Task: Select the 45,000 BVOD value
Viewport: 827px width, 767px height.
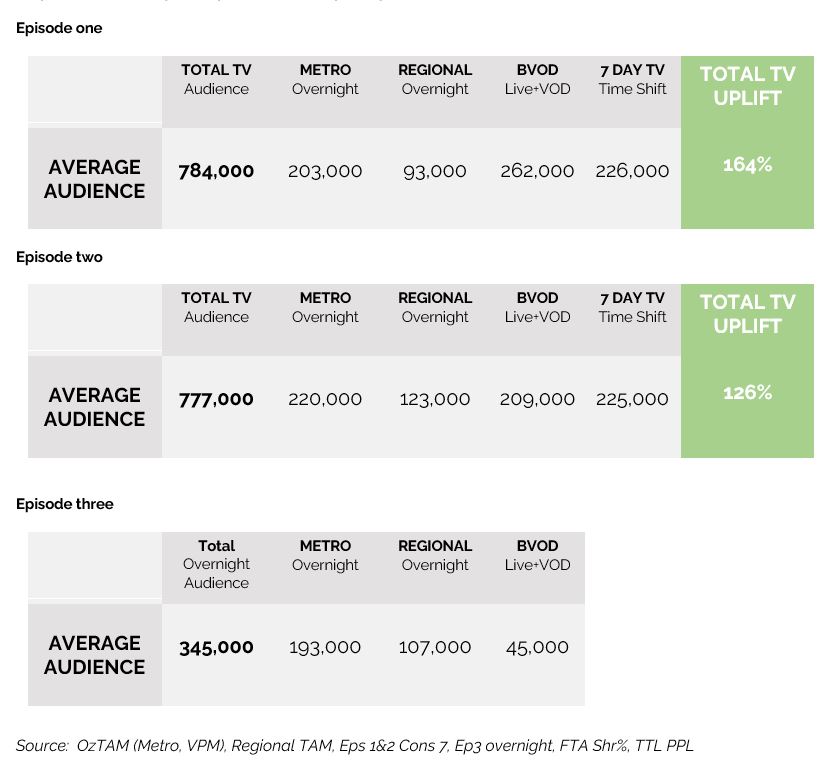Action: pyautogui.click(x=537, y=647)
